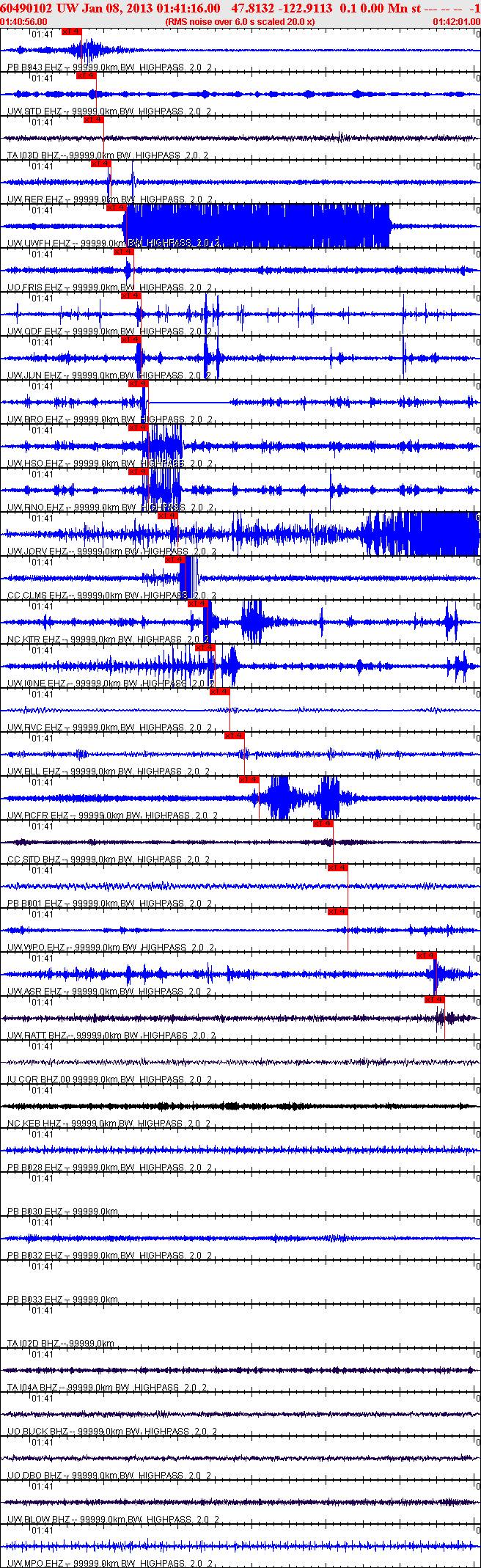Click the red pick flag on UO.FRIS trace
The width and height of the screenshot is (481, 1568).
(123, 252)
